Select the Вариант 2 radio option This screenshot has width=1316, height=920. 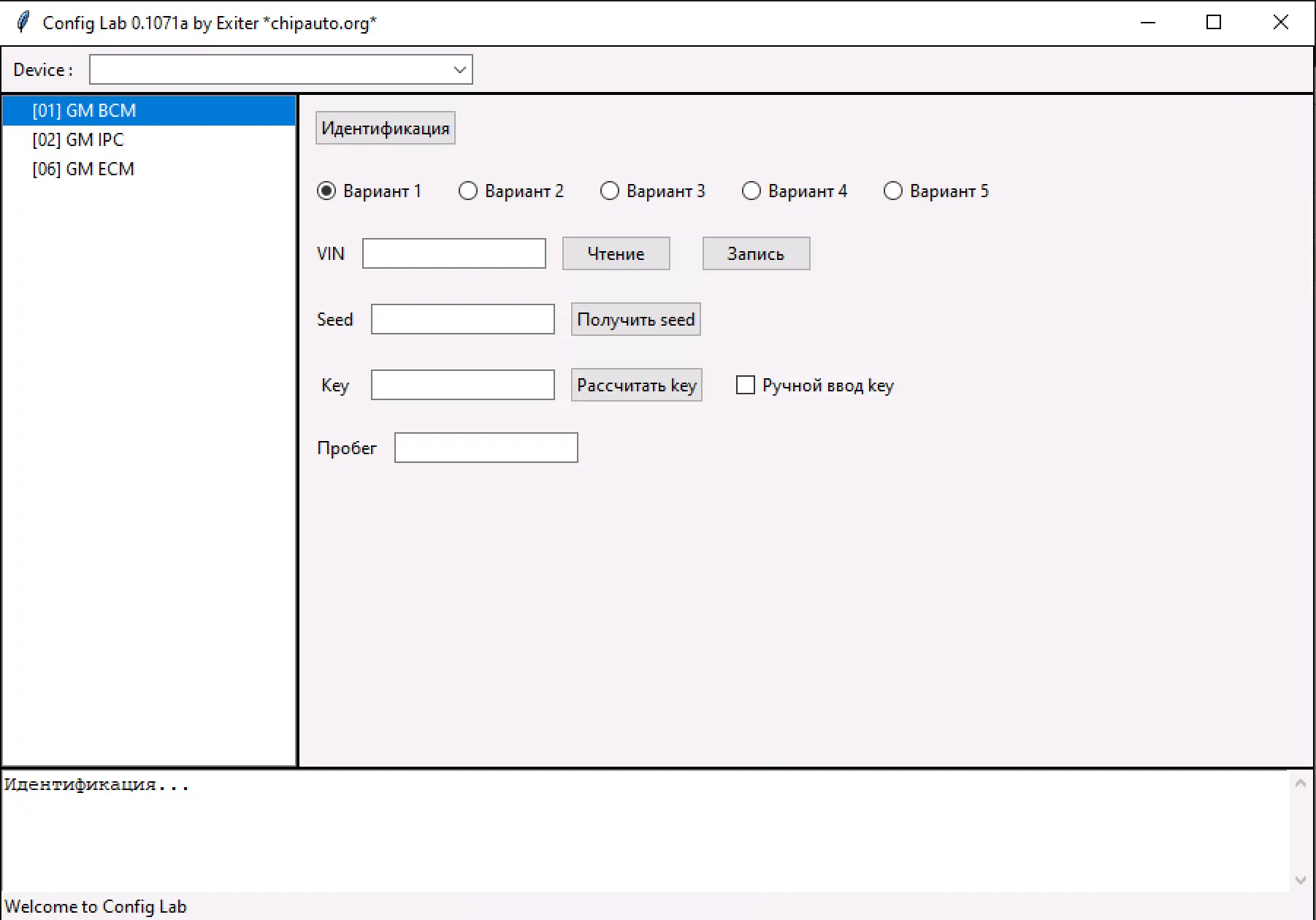468,191
